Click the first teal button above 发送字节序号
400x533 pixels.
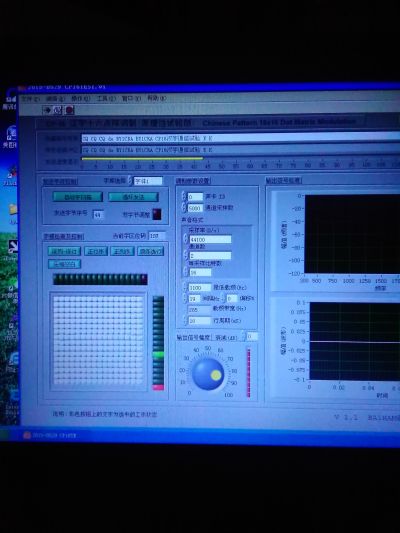click(78, 197)
